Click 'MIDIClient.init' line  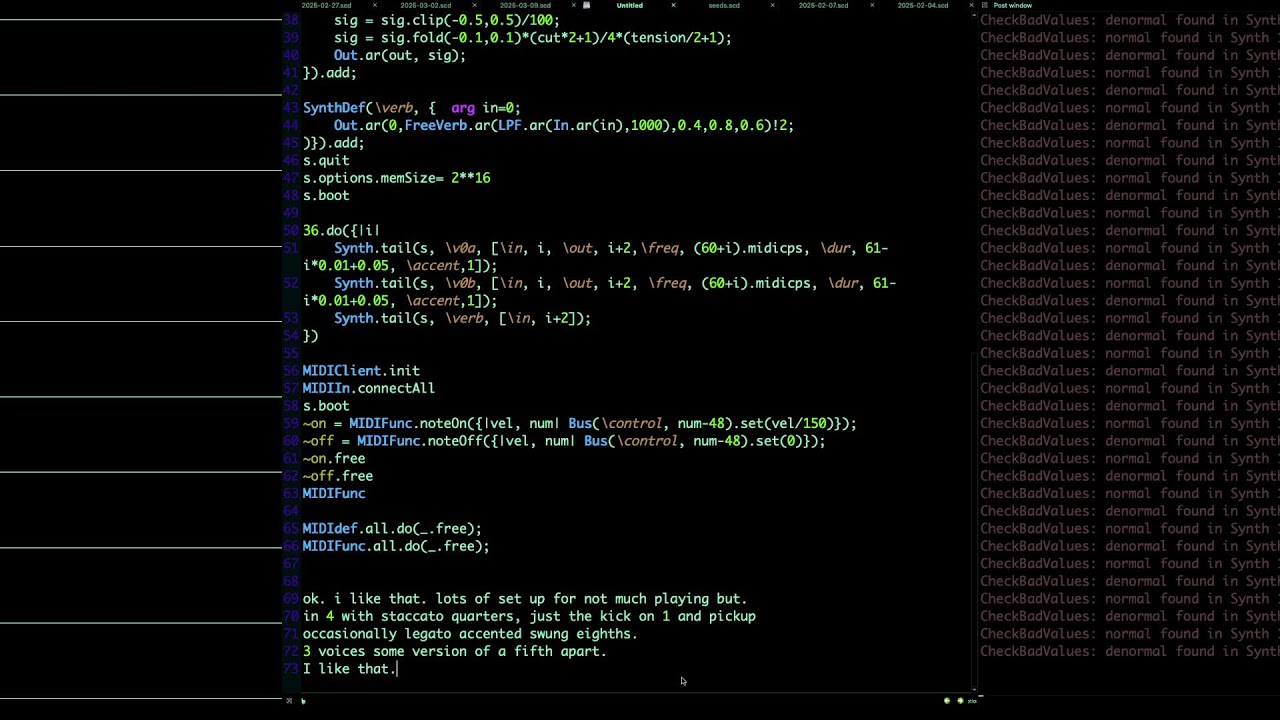(x=361, y=370)
